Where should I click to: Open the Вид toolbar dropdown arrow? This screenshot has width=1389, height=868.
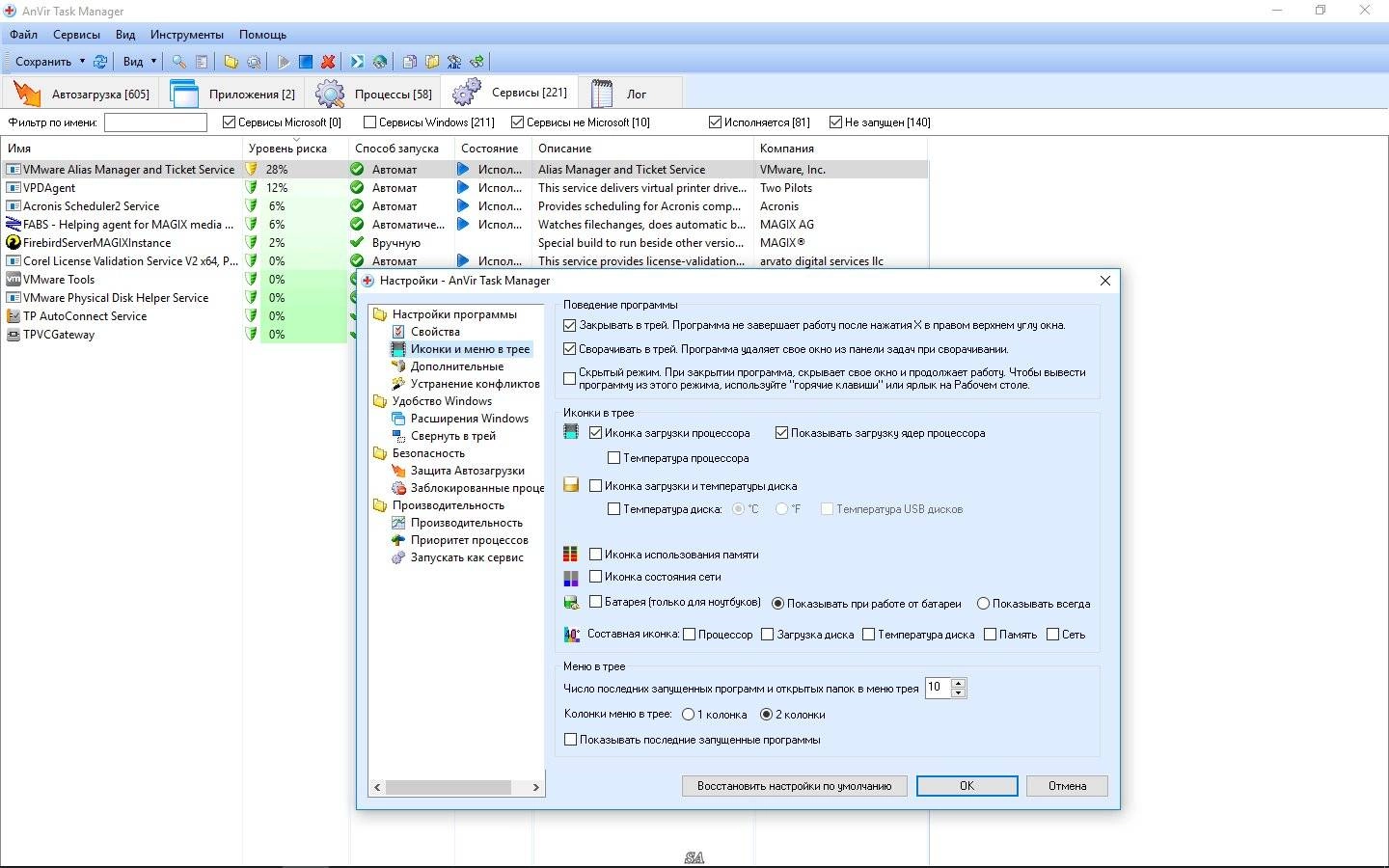153,61
